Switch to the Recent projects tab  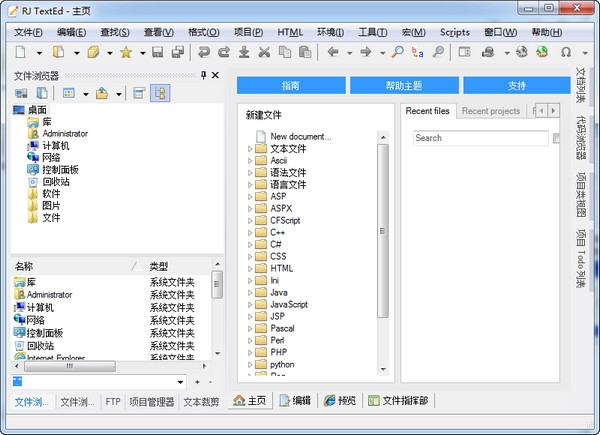tap(491, 111)
